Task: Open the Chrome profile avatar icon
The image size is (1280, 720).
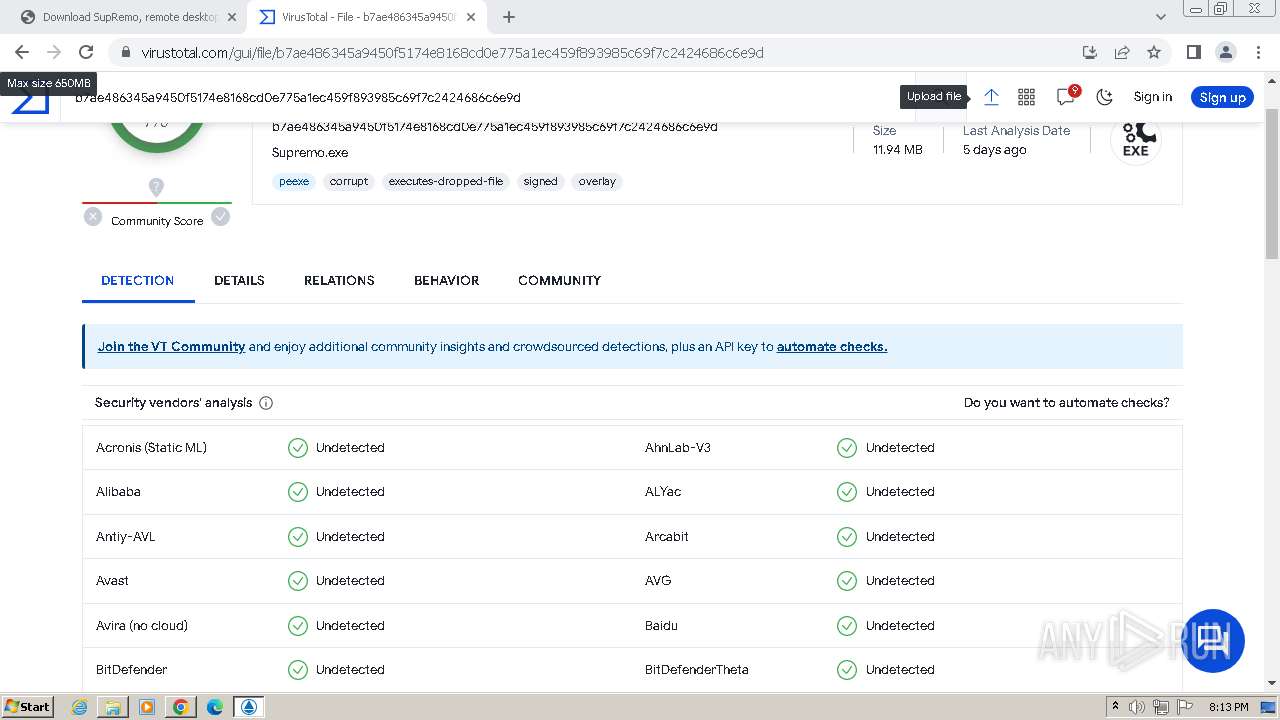Action: (1226, 52)
